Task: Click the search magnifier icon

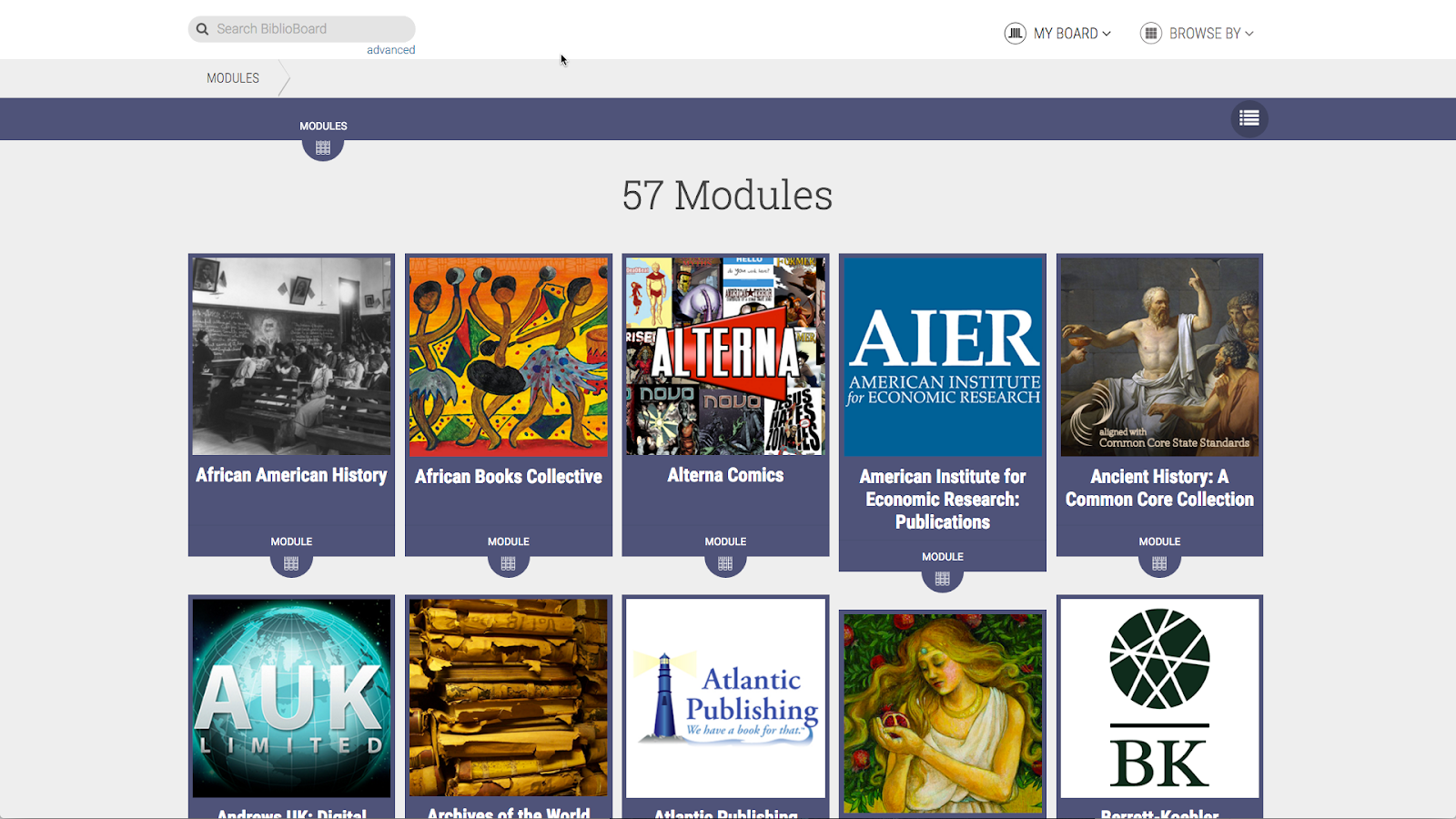Action: pos(202,29)
